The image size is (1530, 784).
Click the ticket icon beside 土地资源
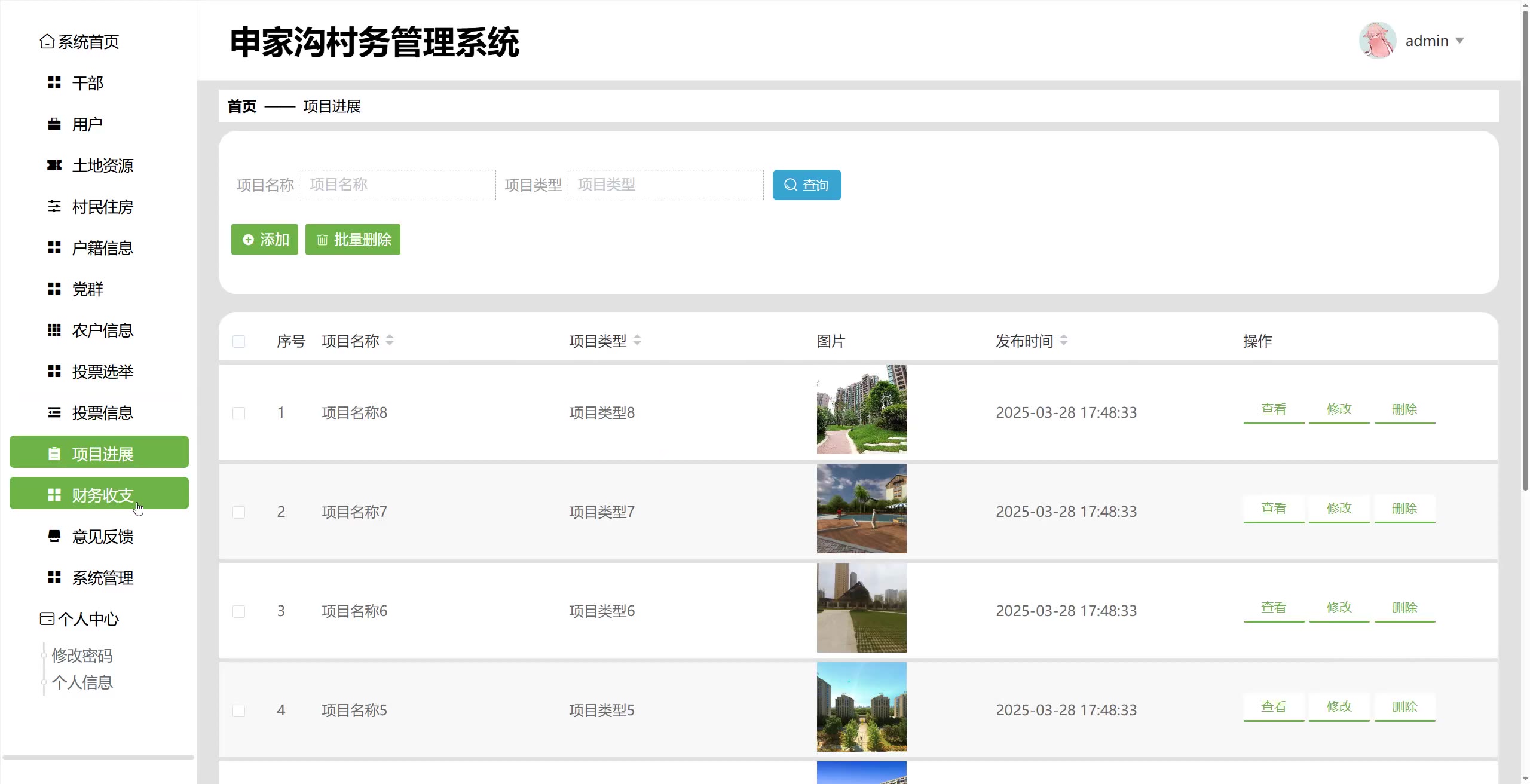54,166
